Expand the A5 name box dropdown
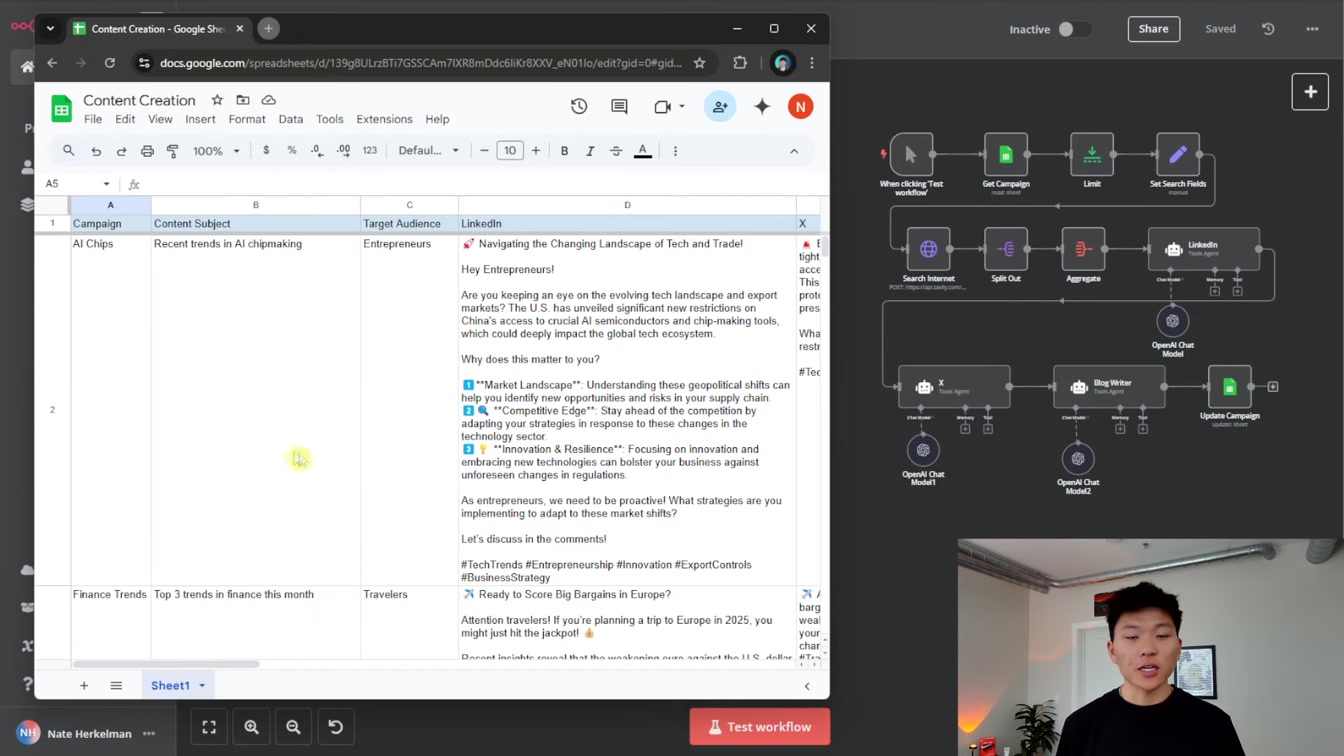 click(106, 184)
